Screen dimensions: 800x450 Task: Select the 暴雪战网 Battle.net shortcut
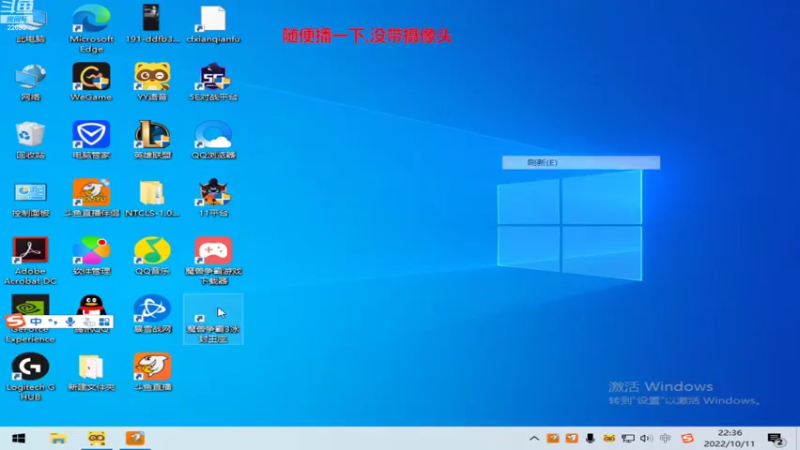pos(152,314)
